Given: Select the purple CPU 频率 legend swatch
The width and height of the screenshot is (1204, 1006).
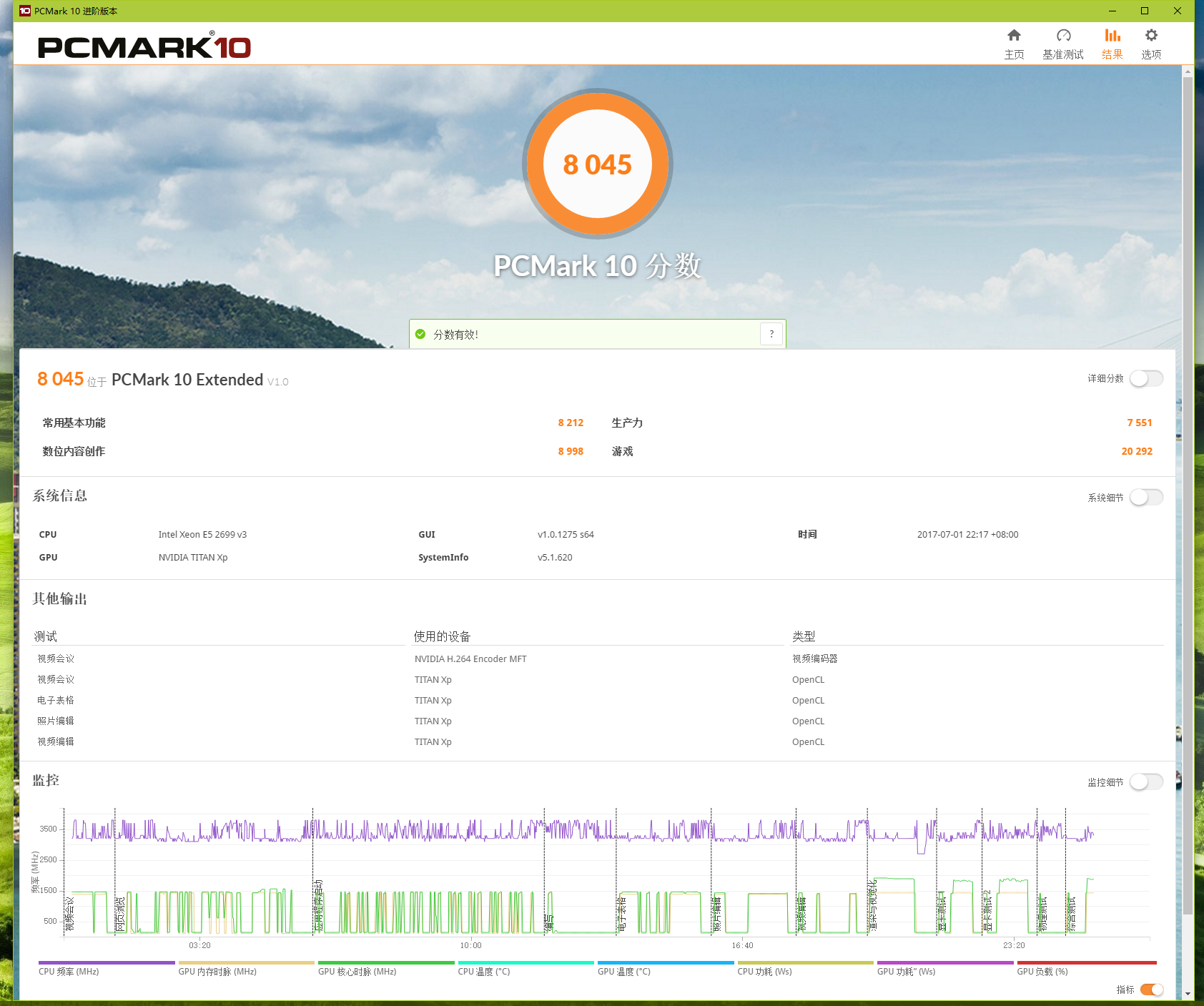Looking at the screenshot, I should click(106, 962).
